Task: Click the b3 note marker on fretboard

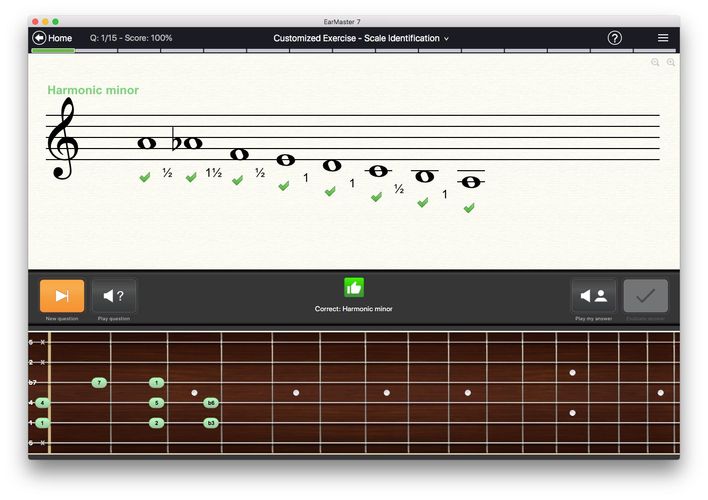Action: tap(211, 423)
